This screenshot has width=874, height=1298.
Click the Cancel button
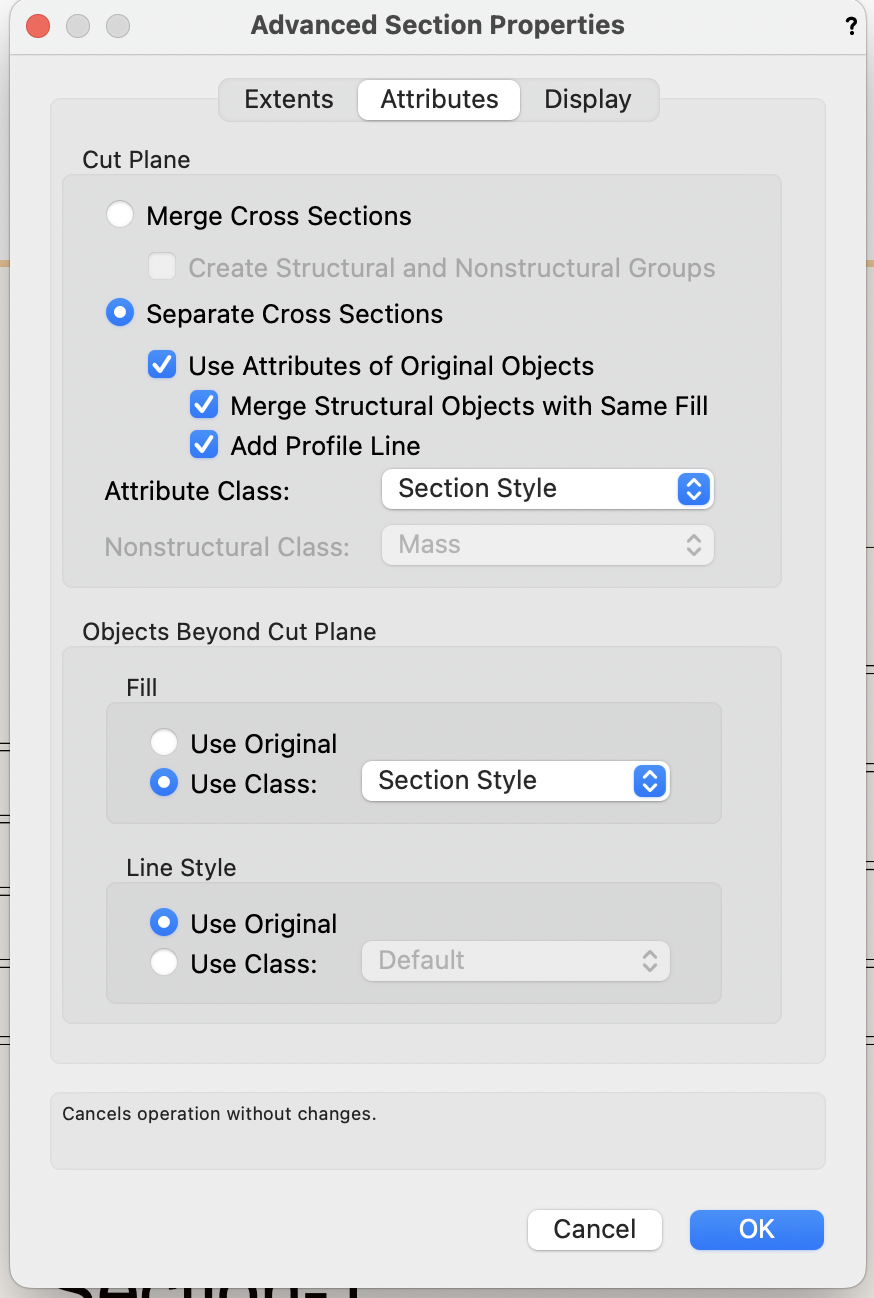pyautogui.click(x=594, y=1229)
